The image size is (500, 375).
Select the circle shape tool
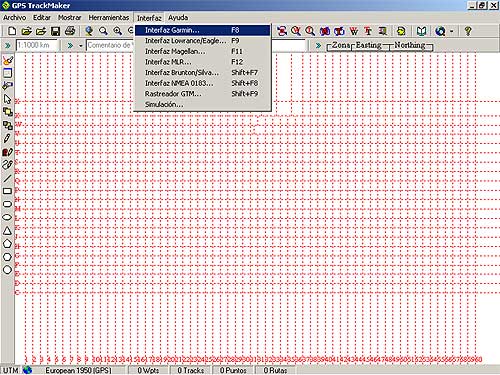(x=7, y=270)
